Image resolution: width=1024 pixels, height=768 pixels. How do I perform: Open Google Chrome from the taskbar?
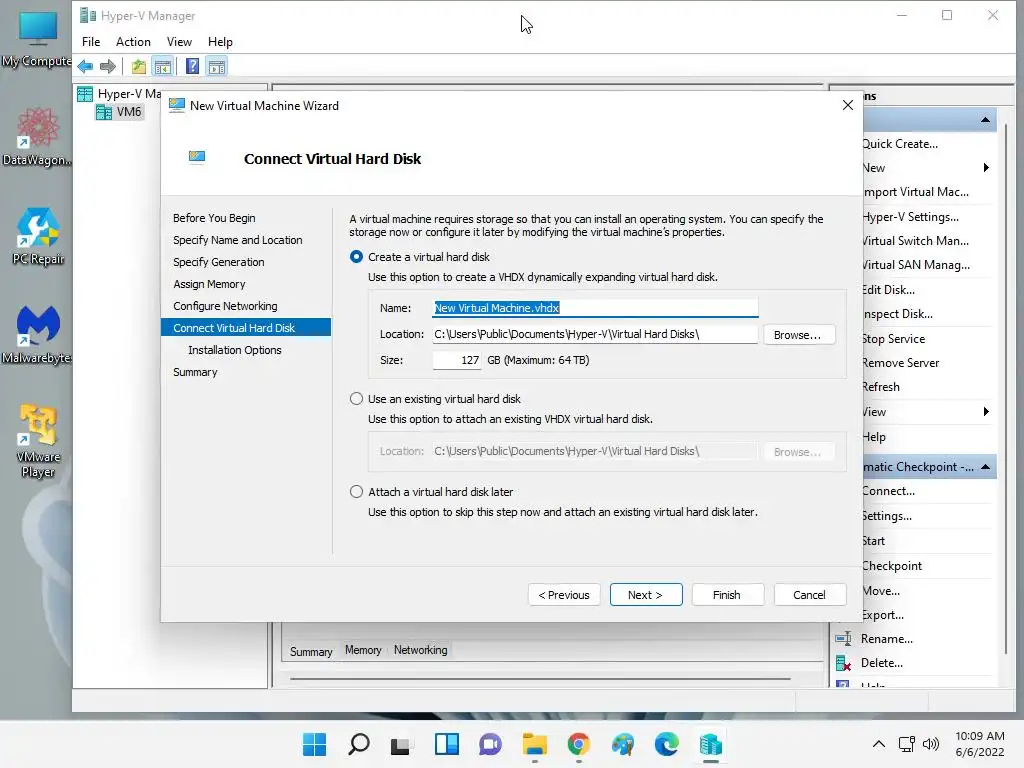coord(579,744)
